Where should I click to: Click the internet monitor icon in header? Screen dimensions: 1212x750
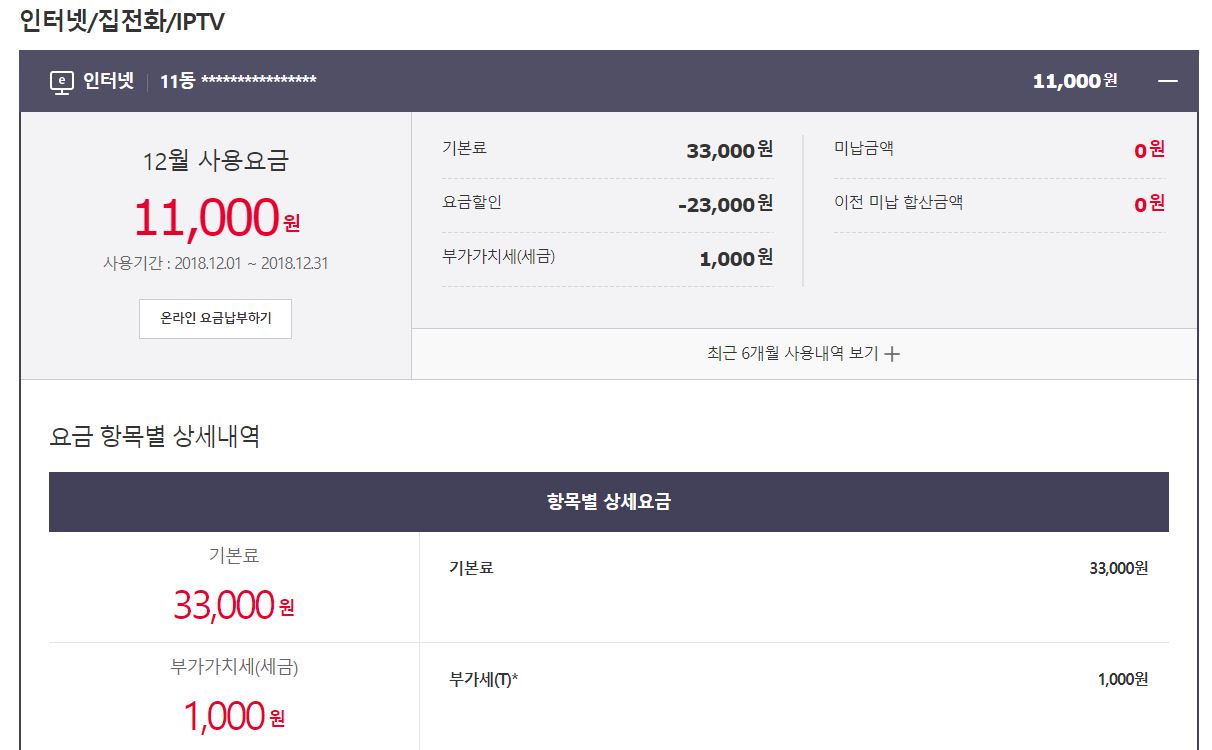point(62,82)
